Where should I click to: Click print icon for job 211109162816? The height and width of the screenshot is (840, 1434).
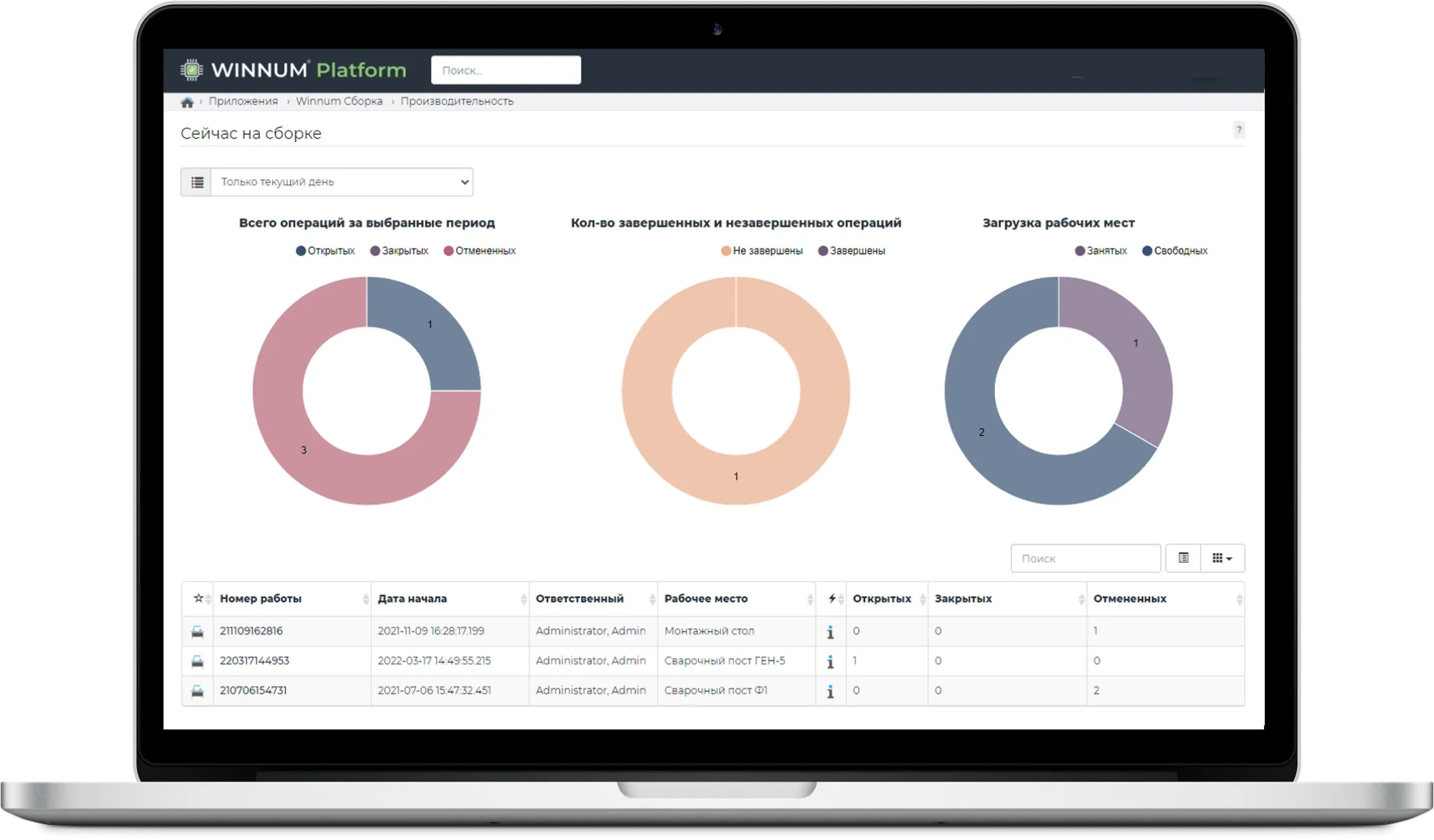(198, 632)
